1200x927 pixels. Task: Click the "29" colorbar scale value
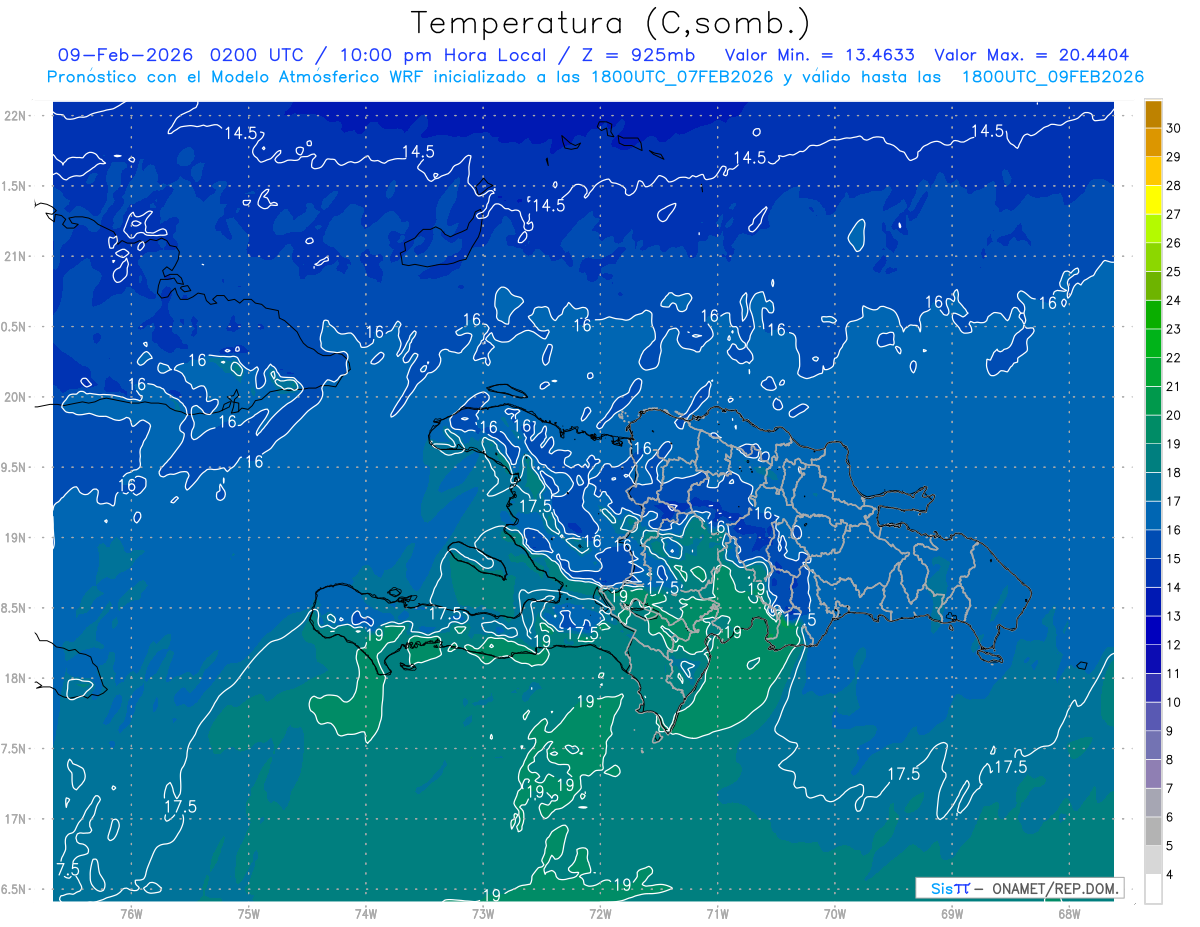[1174, 157]
